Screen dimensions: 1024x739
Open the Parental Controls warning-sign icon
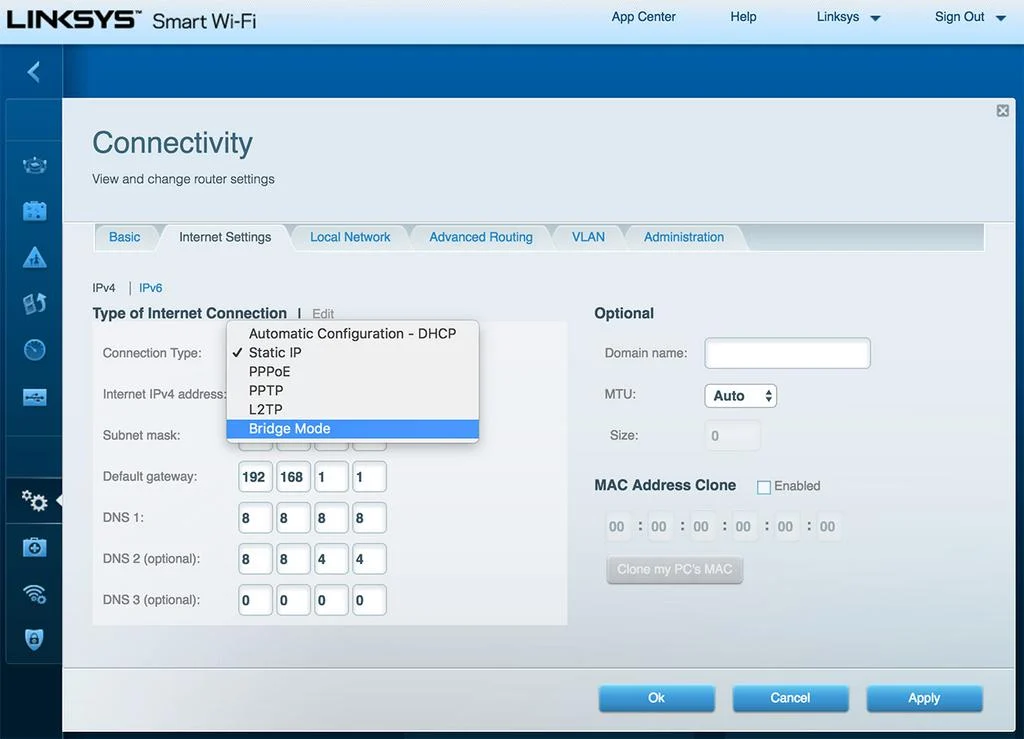pos(35,257)
